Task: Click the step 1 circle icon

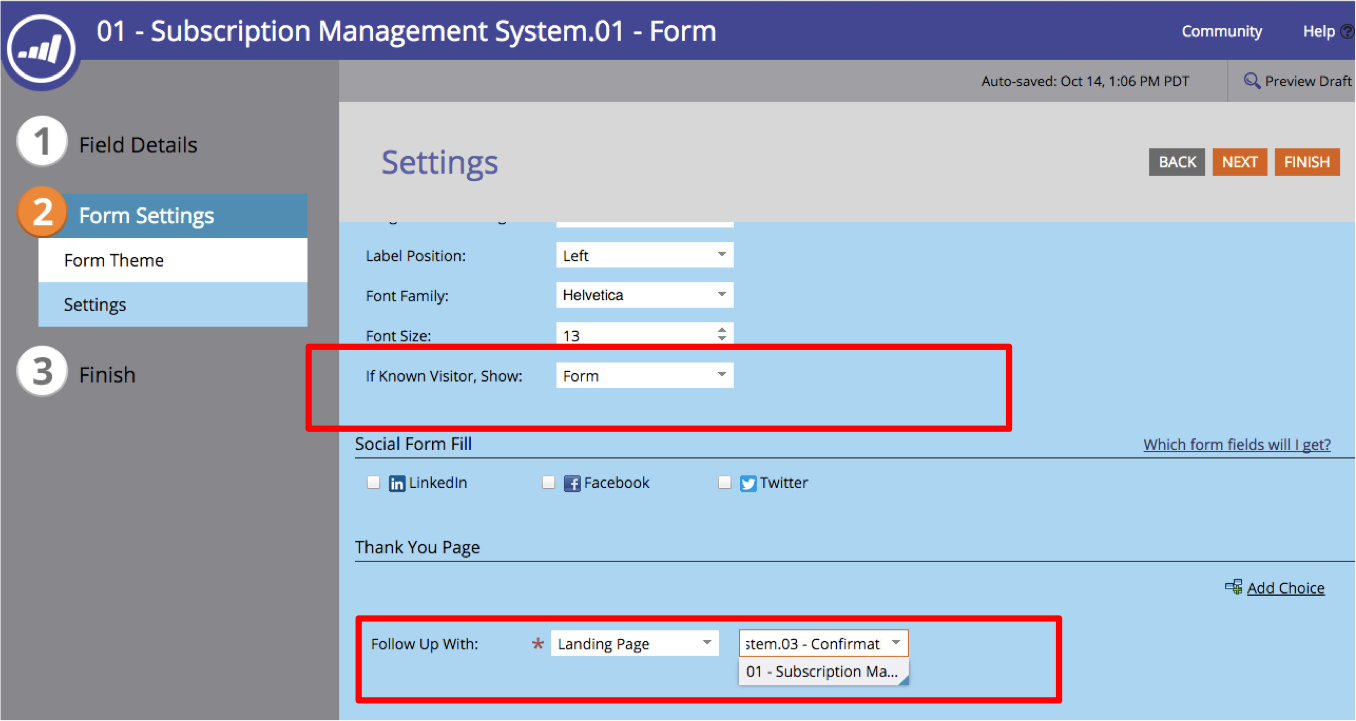Action: (x=41, y=144)
